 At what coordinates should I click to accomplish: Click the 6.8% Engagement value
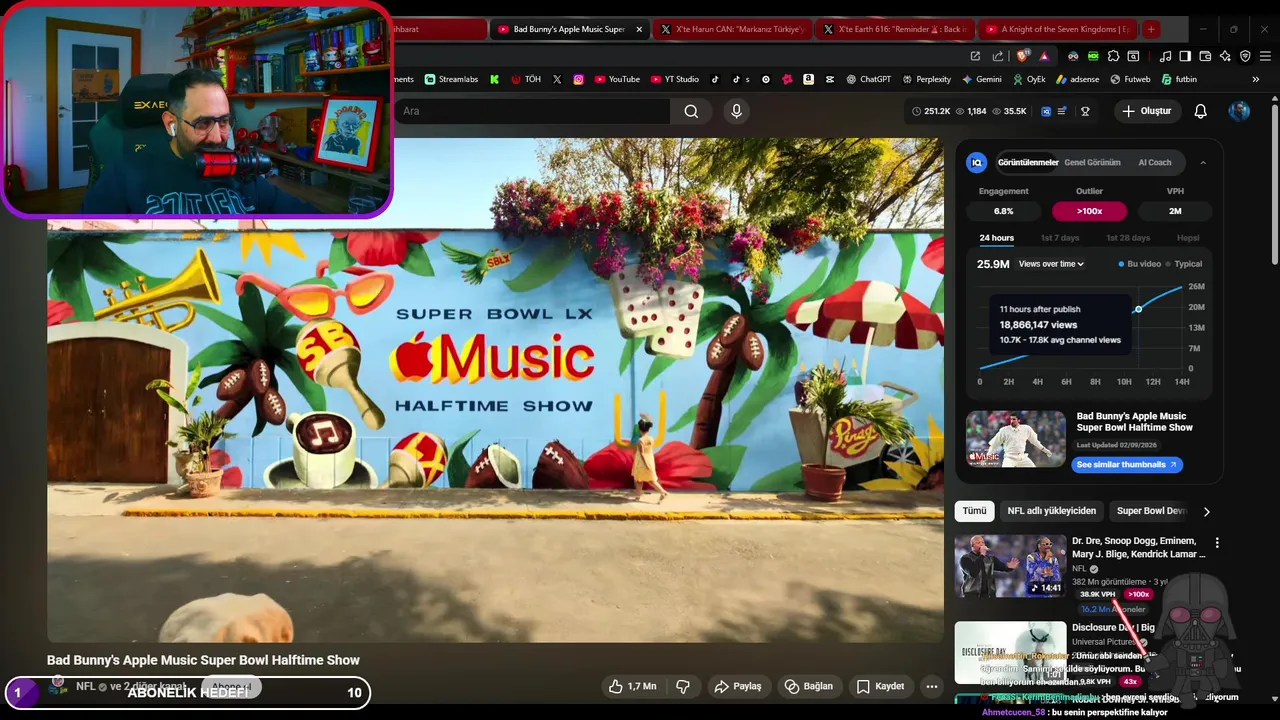click(1003, 211)
